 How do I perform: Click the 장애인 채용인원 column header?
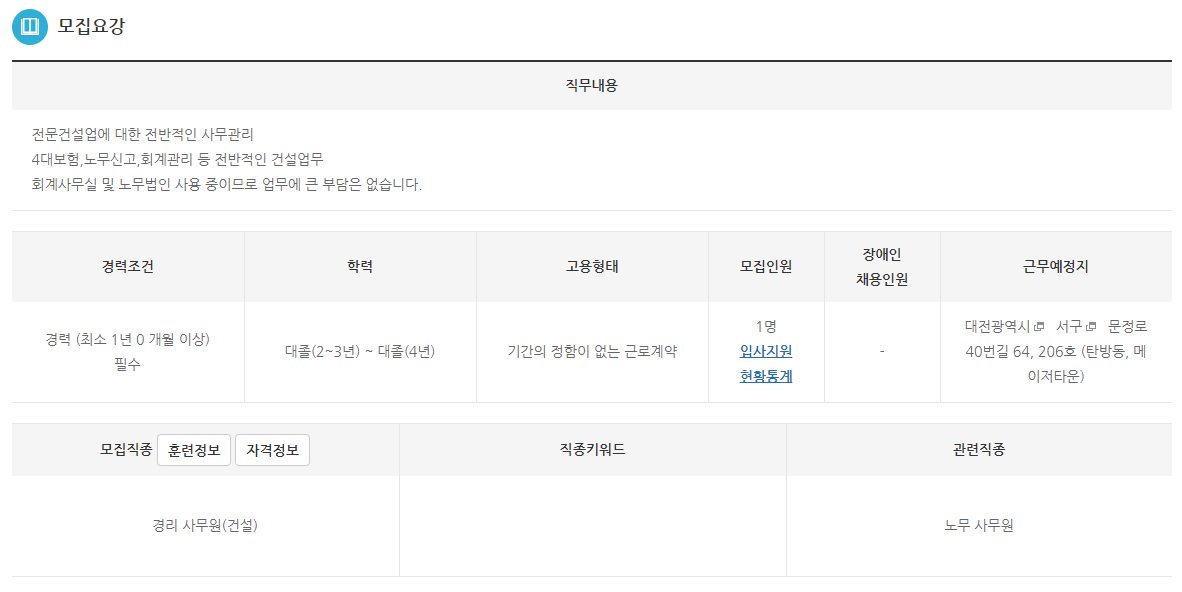pos(882,267)
